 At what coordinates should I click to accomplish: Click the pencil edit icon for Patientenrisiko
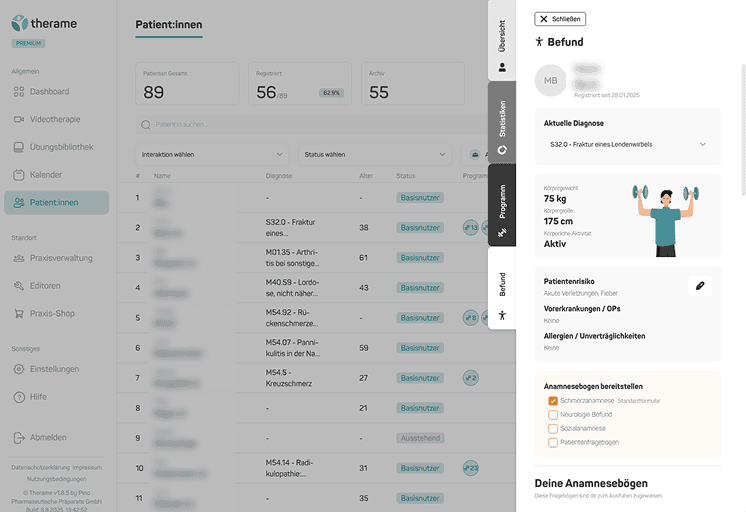tap(700, 286)
